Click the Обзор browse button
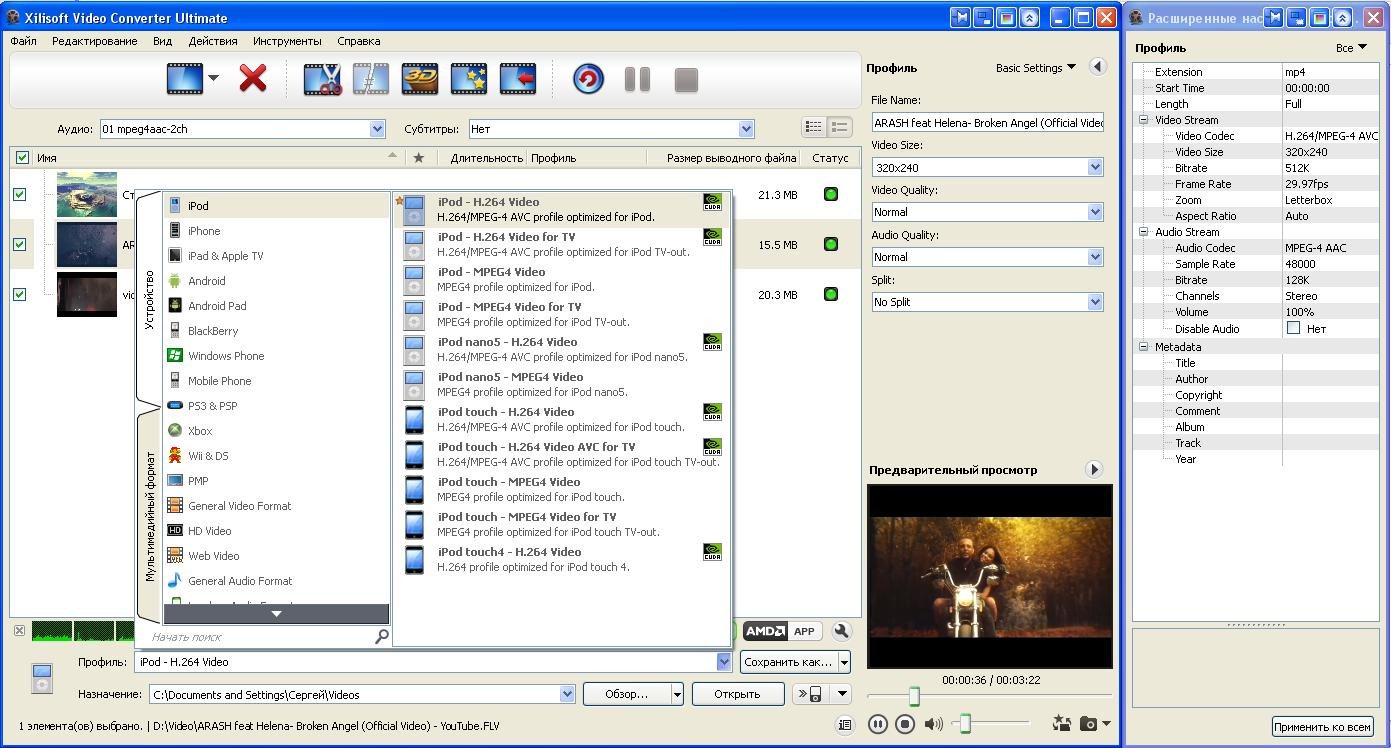The width and height of the screenshot is (1391, 748). pyautogui.click(x=626, y=694)
